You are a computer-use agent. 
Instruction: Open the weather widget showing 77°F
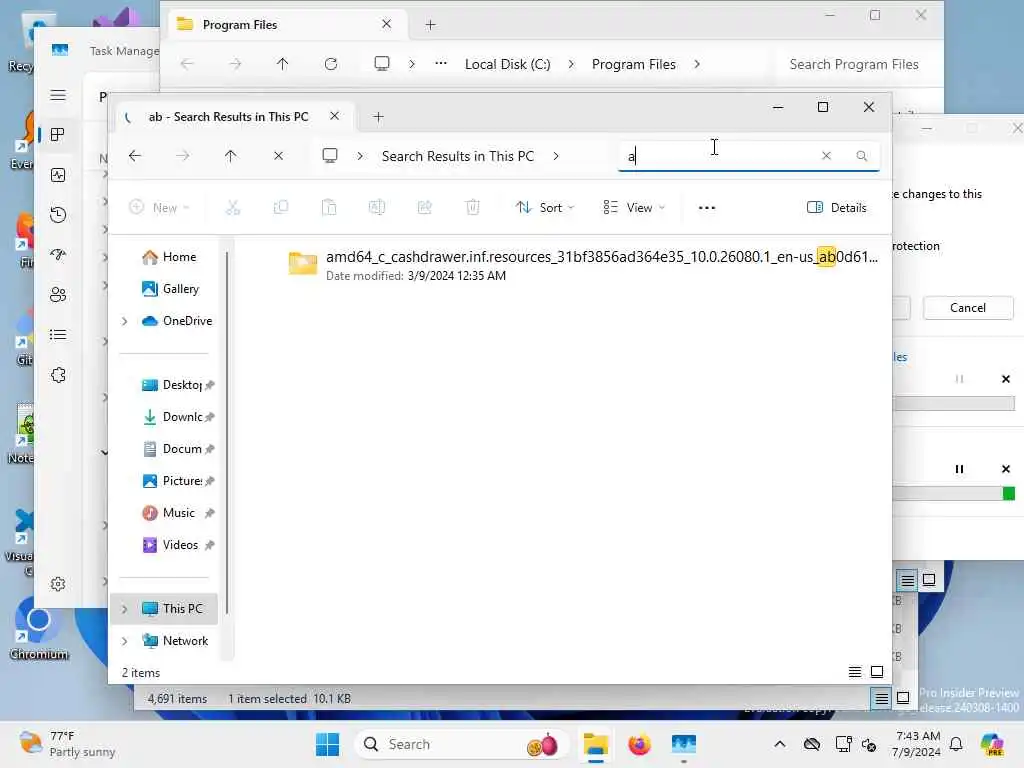(x=67, y=744)
